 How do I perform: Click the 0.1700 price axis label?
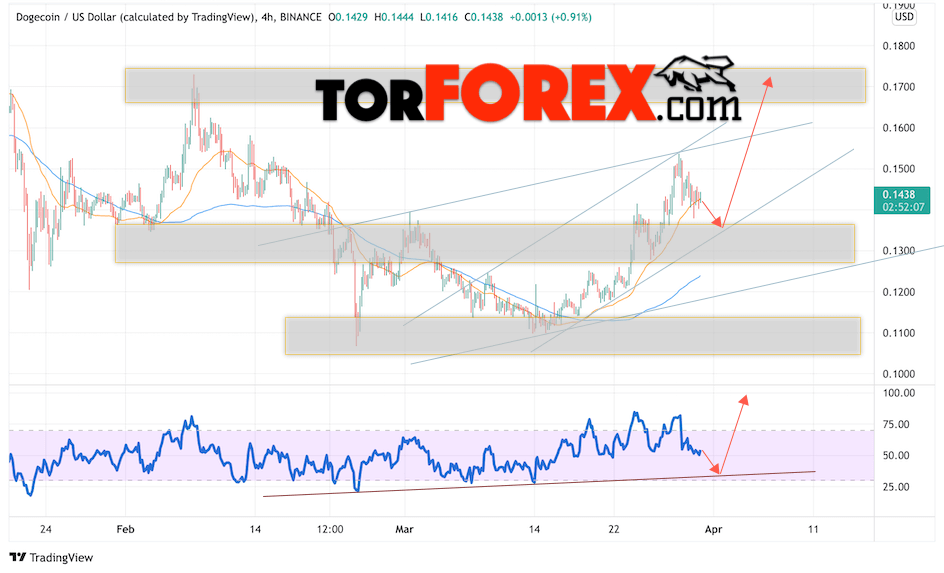(x=898, y=87)
